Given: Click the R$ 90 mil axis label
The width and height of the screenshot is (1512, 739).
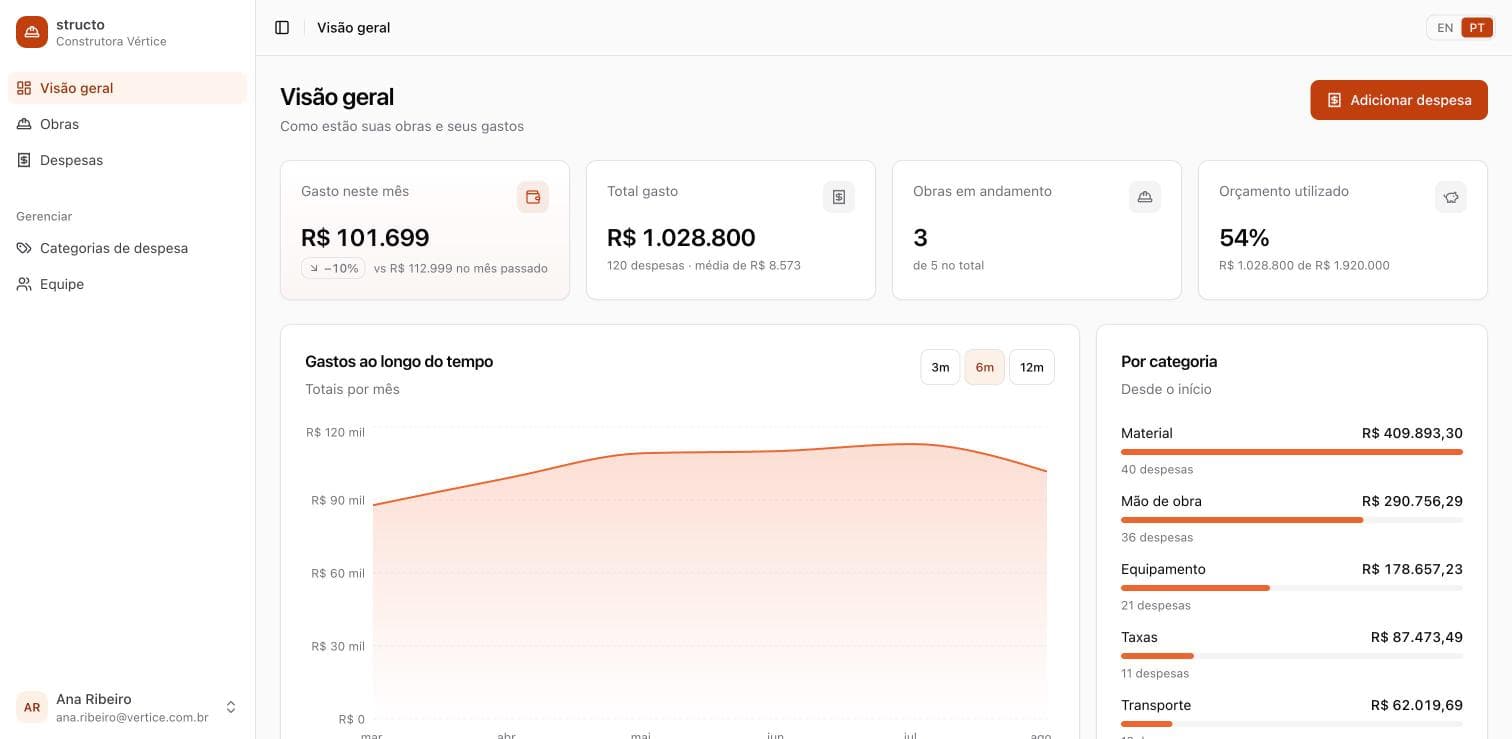Looking at the screenshot, I should pyautogui.click(x=338, y=500).
